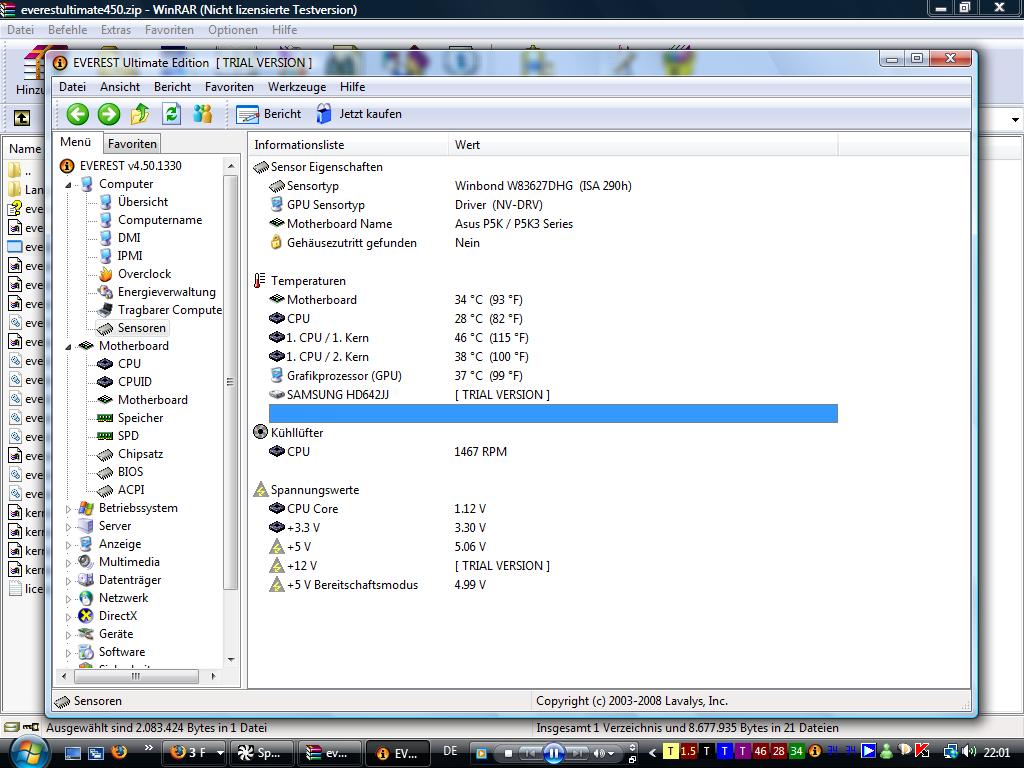Open the Werkzeuge menu

297,87
